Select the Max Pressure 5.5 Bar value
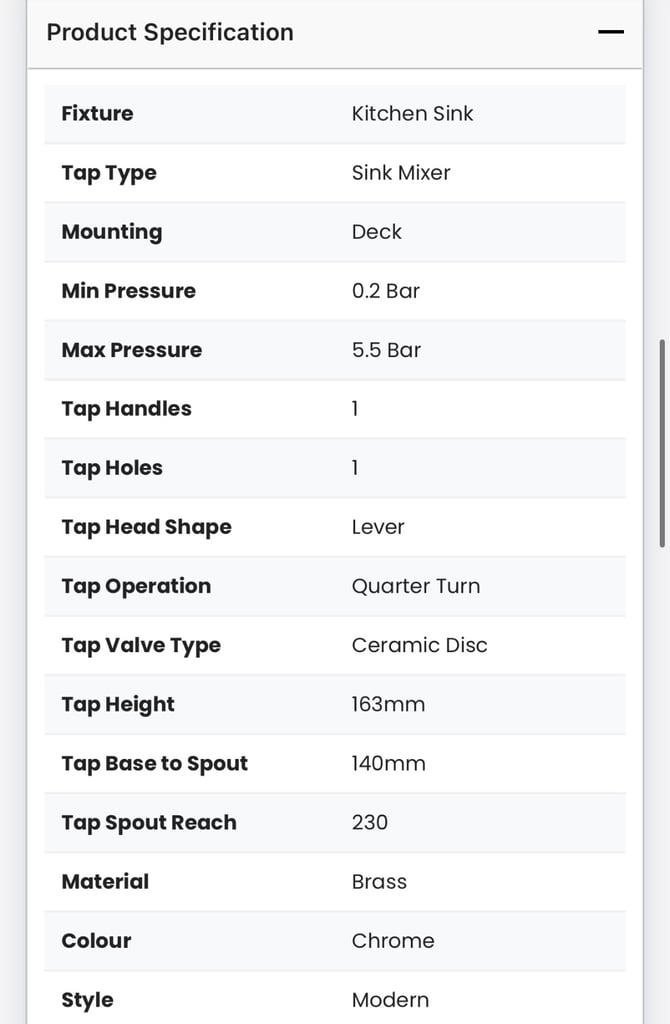The width and height of the screenshot is (670, 1024). (x=386, y=350)
